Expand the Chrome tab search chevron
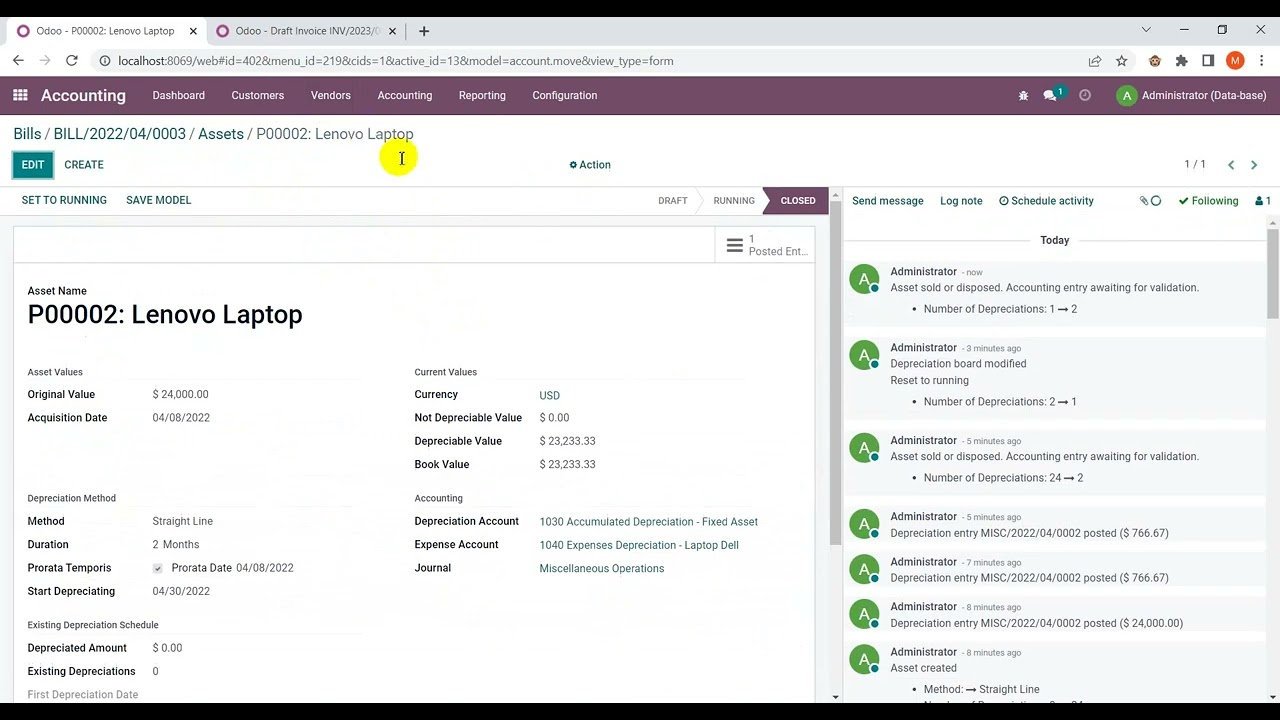Image resolution: width=1280 pixels, height=720 pixels. coord(1146,30)
